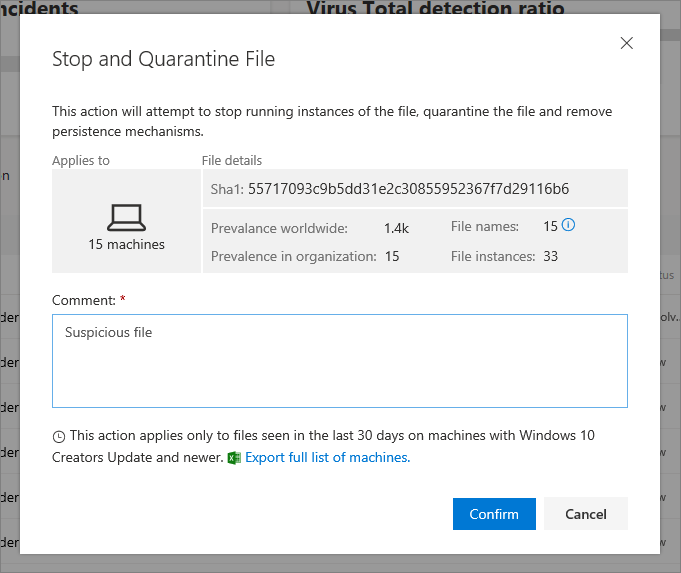Click the Excel icon before the Export link

[x=234, y=458]
